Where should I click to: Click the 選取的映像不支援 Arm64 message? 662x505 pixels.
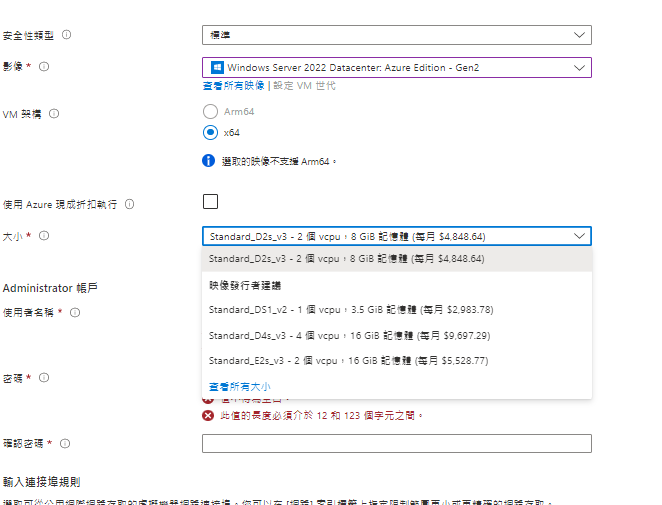[x=279, y=161]
